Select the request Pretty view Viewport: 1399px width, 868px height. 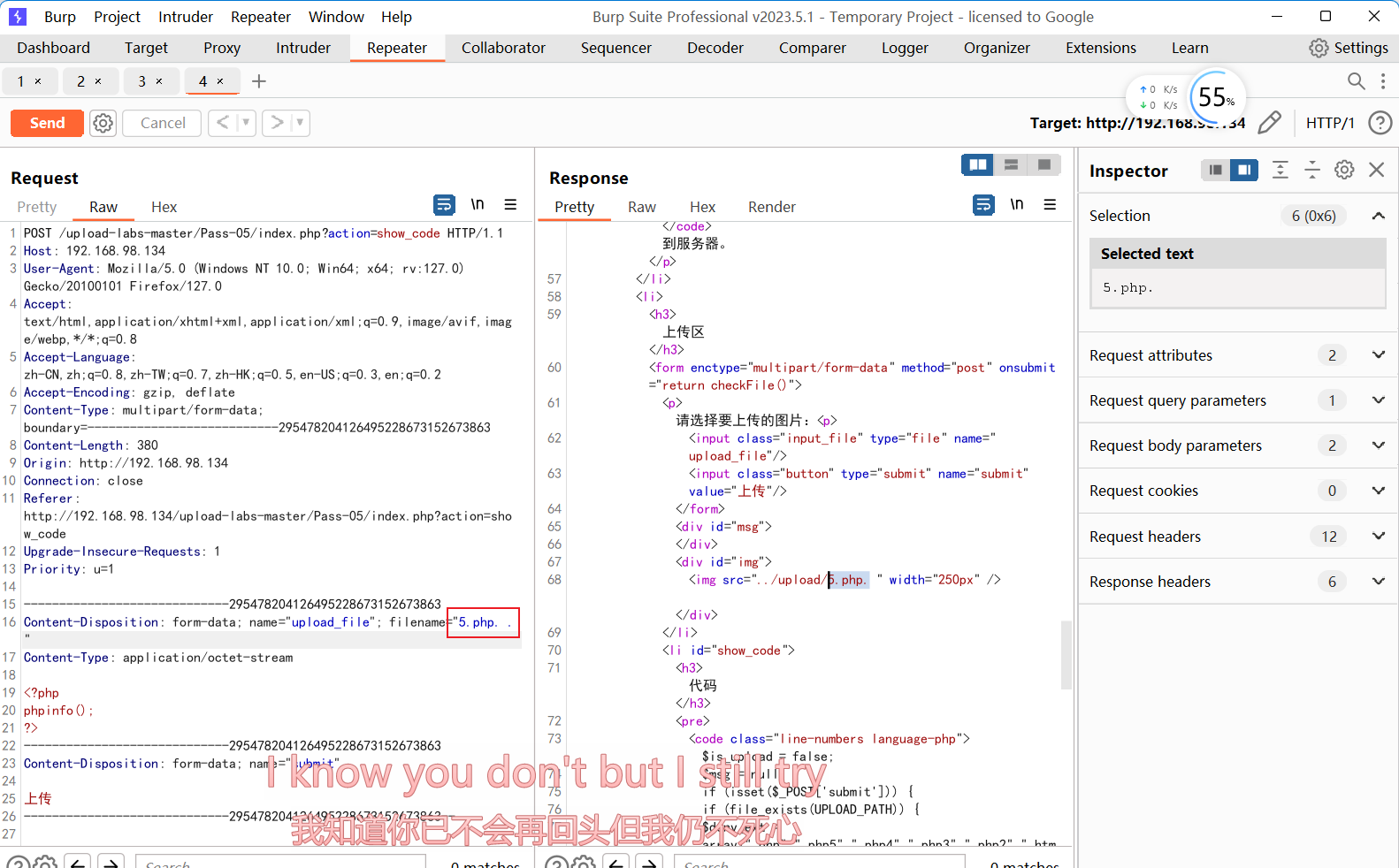tap(37, 207)
